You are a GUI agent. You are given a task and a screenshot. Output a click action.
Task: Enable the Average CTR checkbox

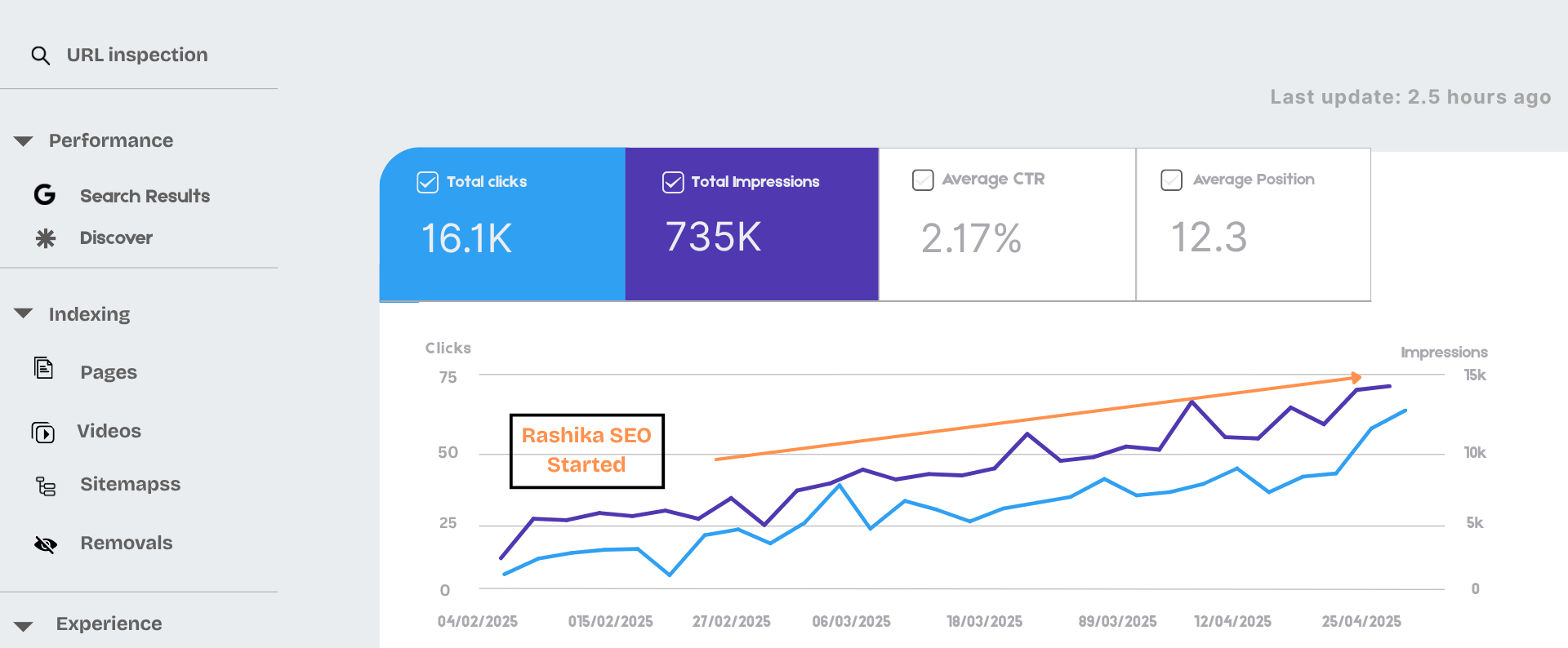click(x=923, y=180)
